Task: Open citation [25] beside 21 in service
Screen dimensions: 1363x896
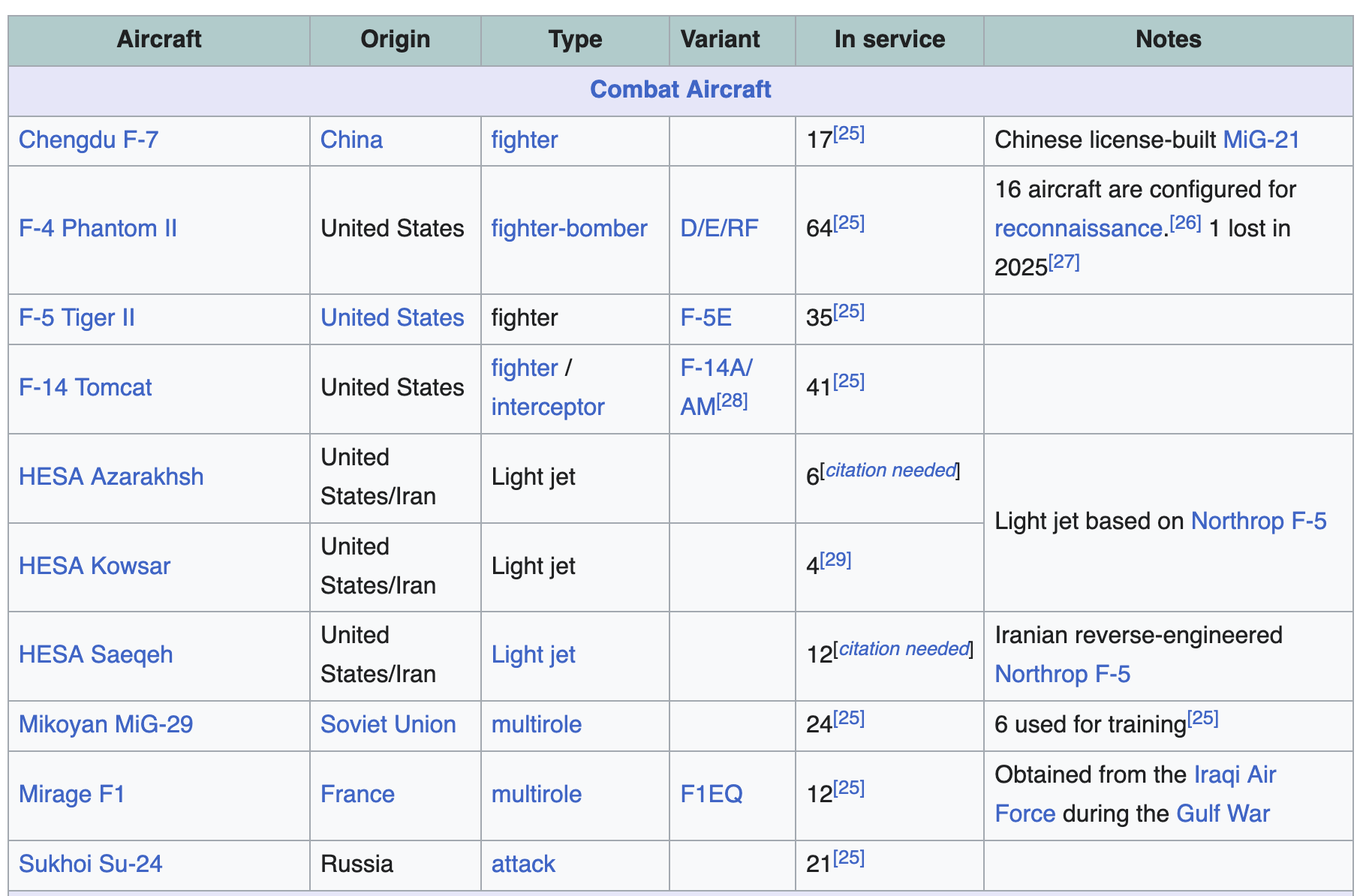Action: pos(849,858)
